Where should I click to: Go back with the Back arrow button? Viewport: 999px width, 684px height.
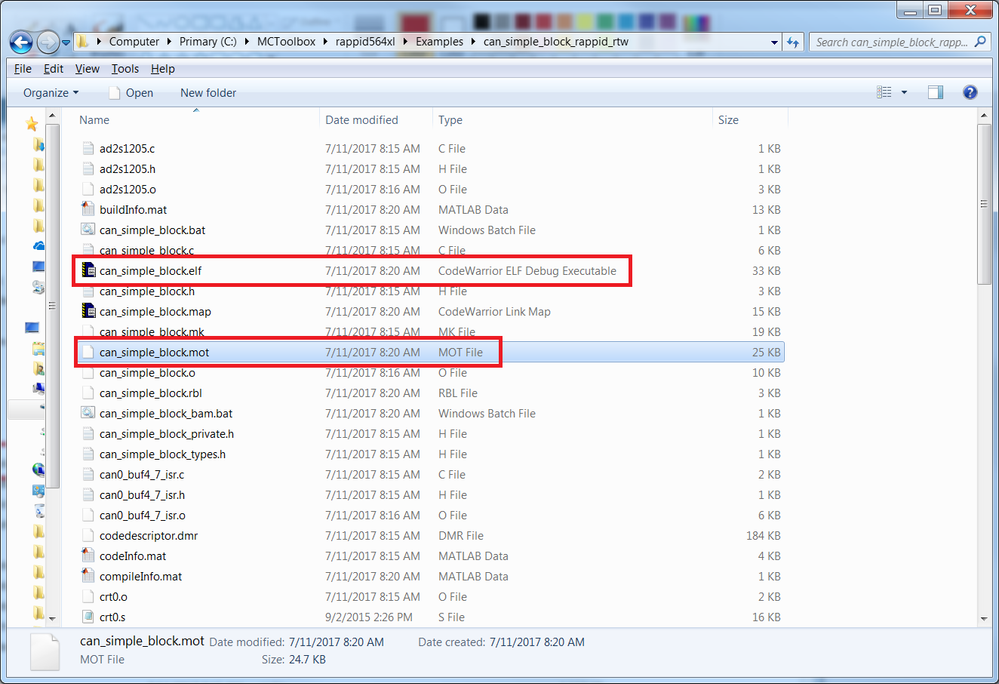point(21,43)
